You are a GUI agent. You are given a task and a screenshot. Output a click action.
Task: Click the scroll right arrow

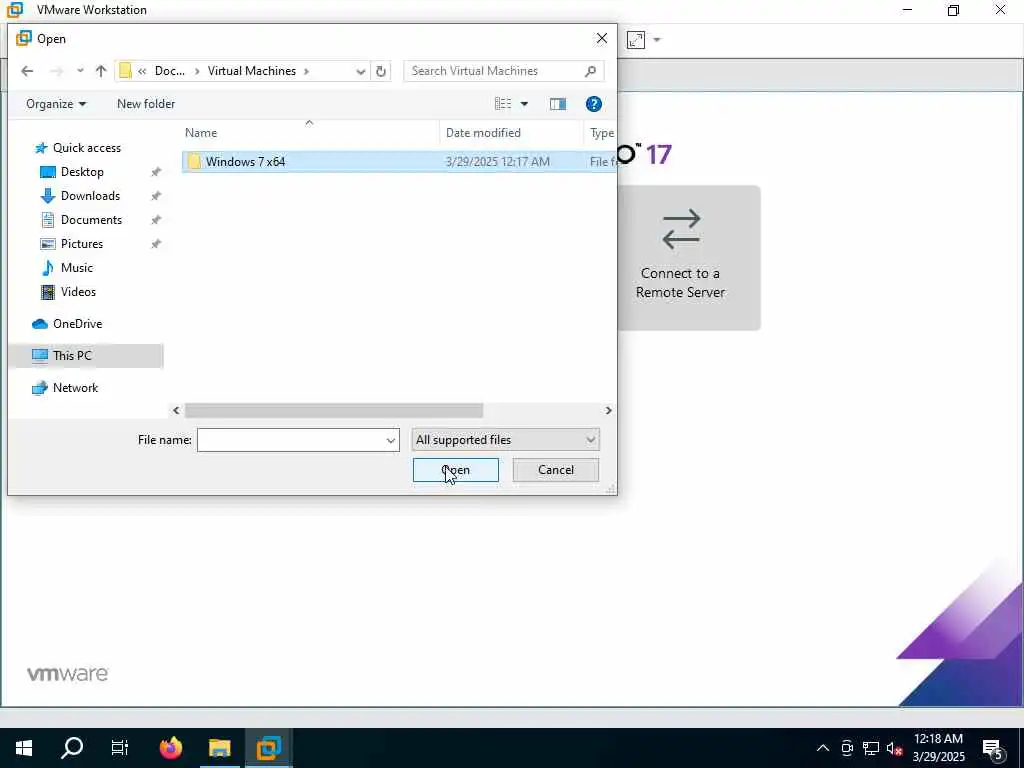(608, 410)
